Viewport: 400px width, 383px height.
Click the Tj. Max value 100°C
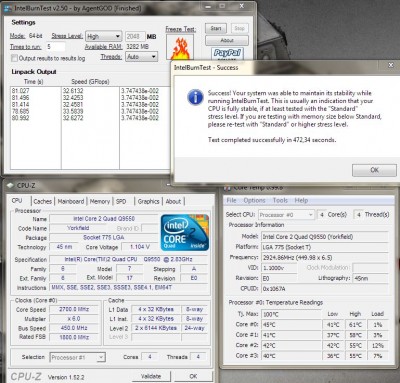291,314
